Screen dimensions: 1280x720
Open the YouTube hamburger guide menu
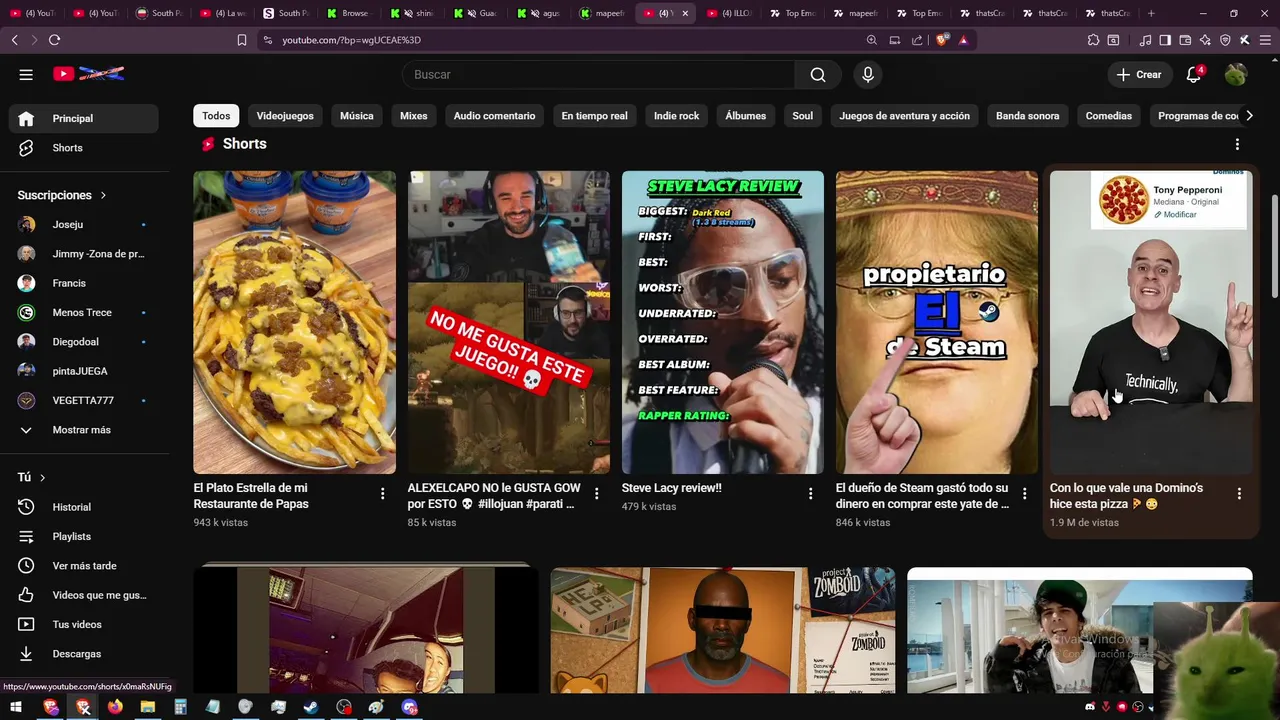tap(26, 74)
